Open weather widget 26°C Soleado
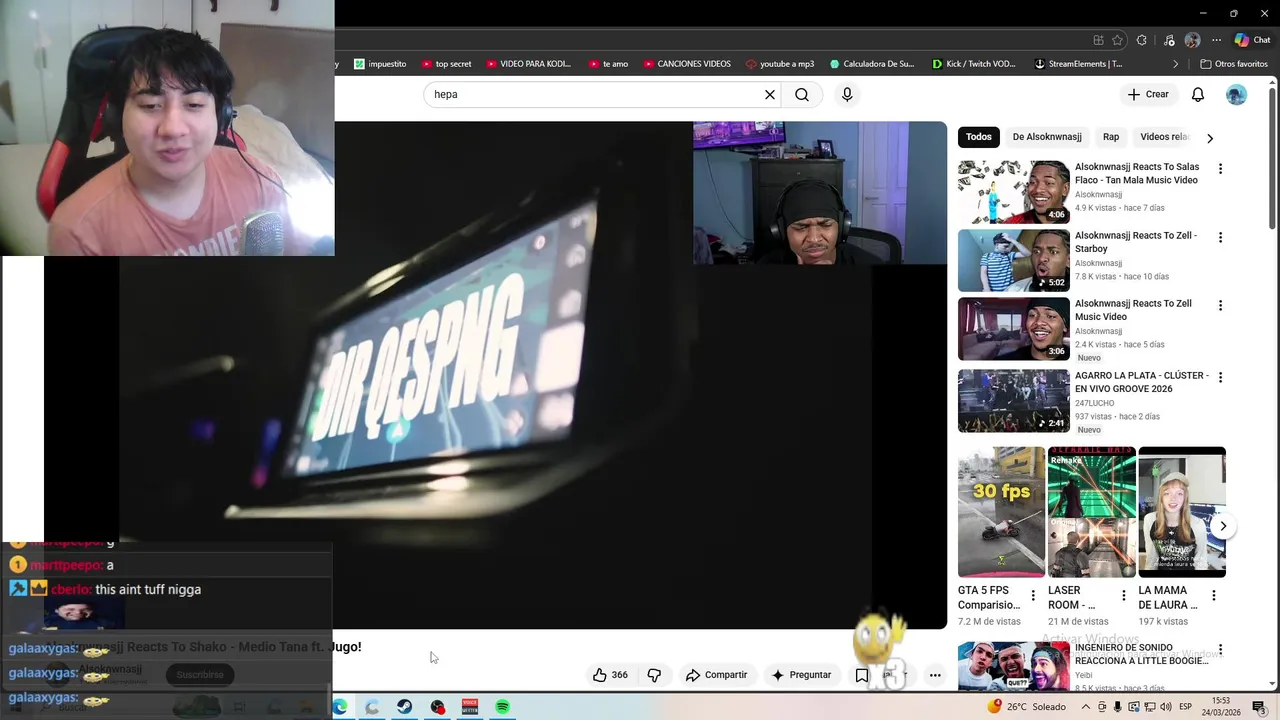 (x=1026, y=707)
